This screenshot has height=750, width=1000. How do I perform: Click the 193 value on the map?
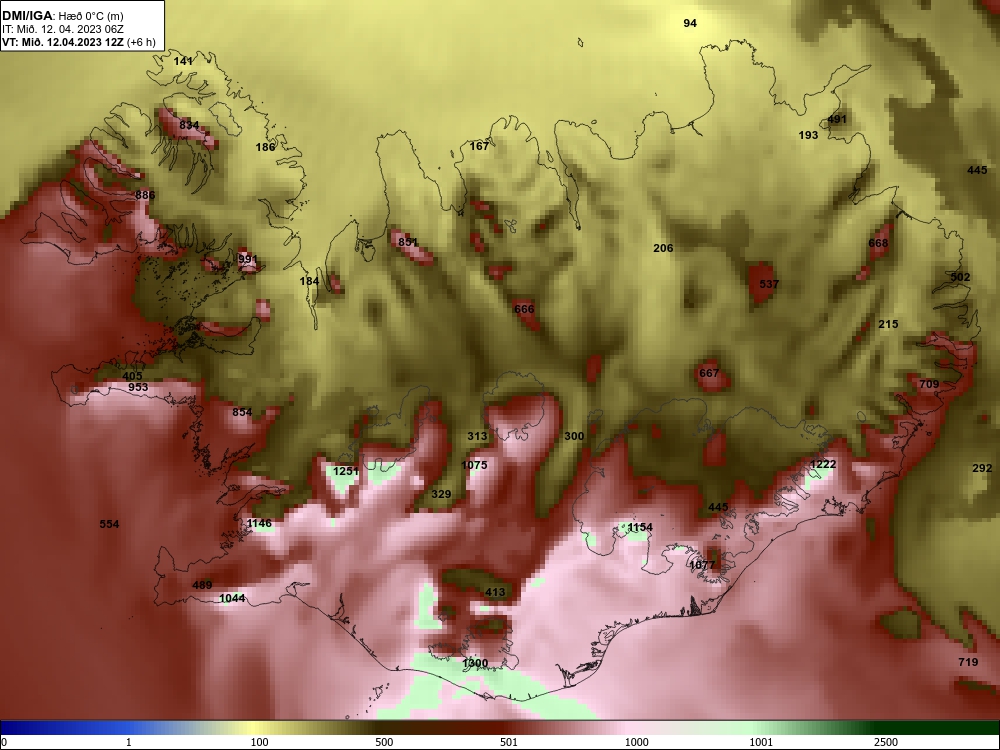(x=808, y=135)
